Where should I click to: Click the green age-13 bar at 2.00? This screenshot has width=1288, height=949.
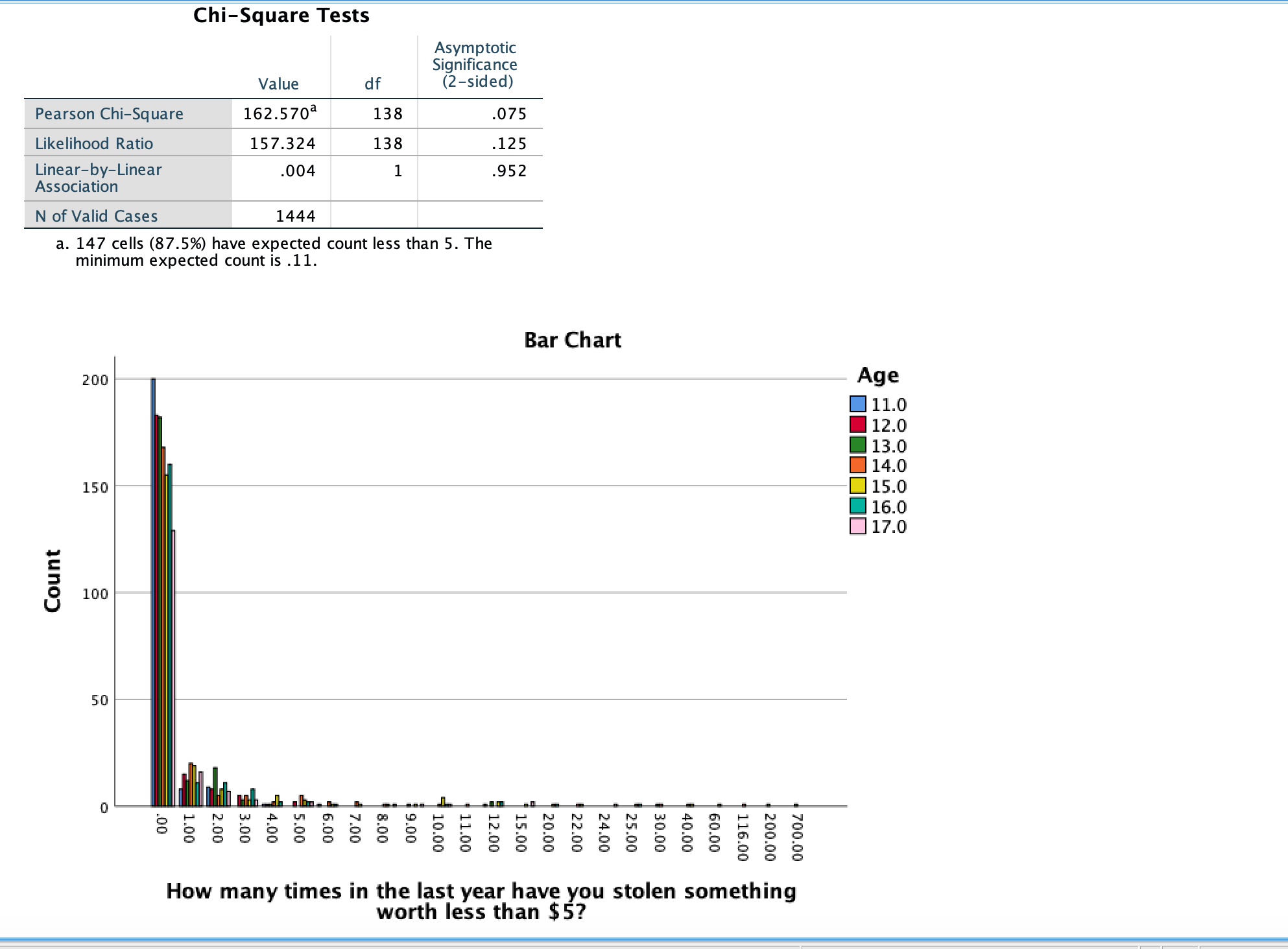pyautogui.click(x=215, y=786)
